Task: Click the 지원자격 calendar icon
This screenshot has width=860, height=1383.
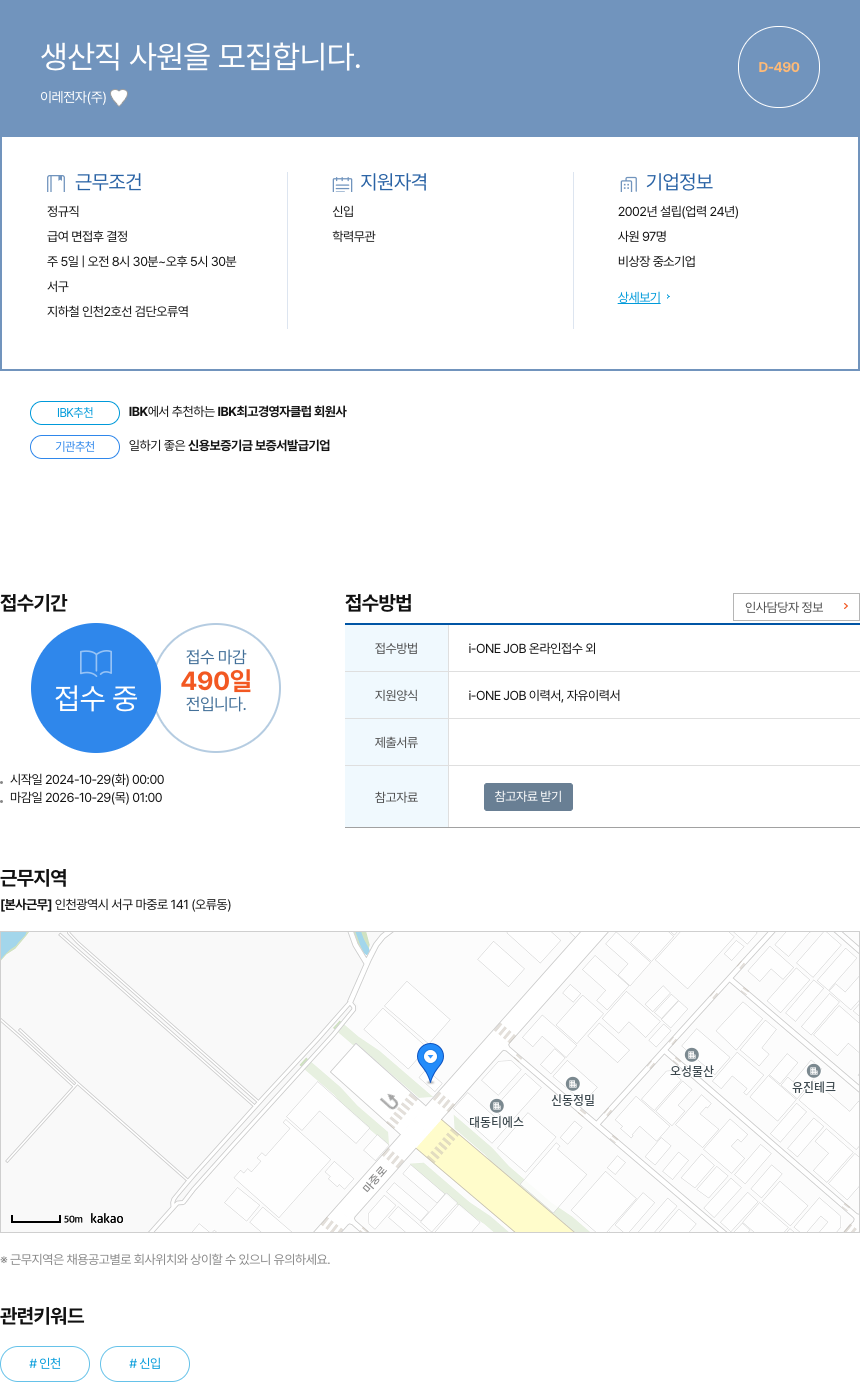Action: pyautogui.click(x=342, y=184)
